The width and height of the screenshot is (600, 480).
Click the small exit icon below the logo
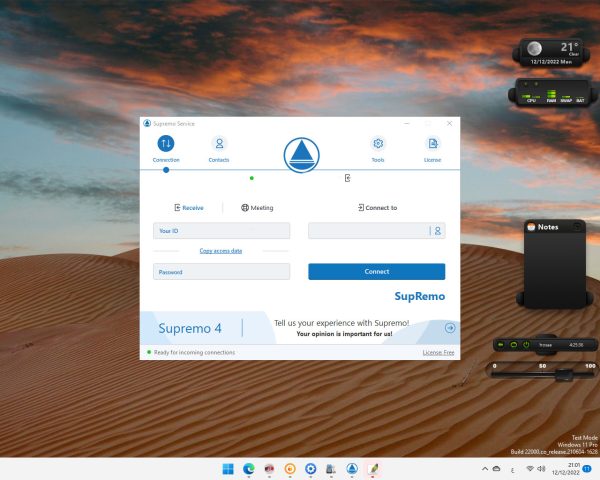pyautogui.click(x=347, y=178)
